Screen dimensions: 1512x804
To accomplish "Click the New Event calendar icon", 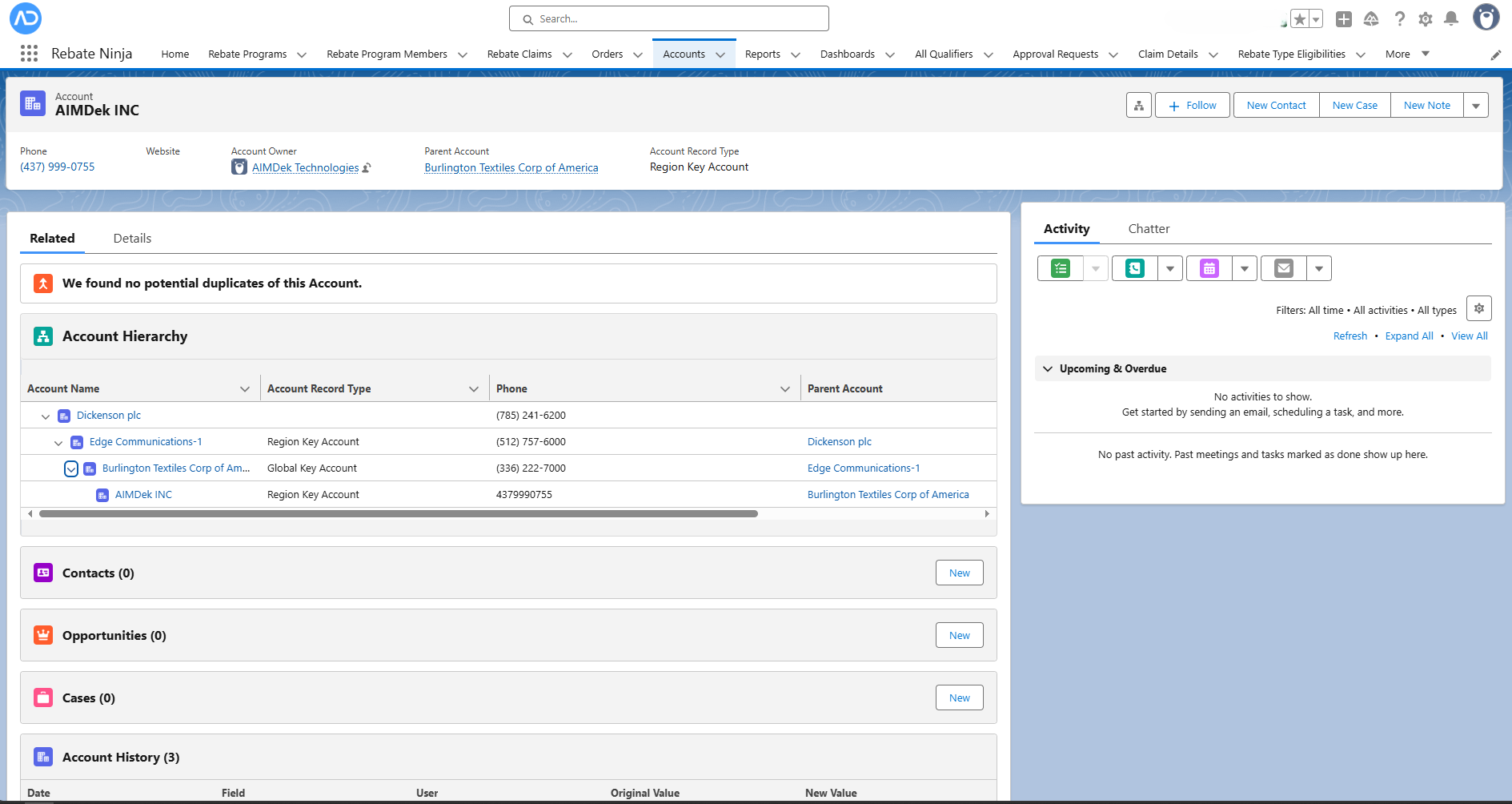I will [1209, 268].
